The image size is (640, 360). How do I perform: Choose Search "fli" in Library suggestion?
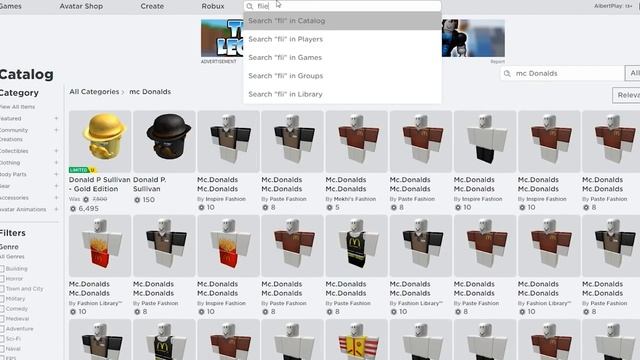tap(342, 94)
